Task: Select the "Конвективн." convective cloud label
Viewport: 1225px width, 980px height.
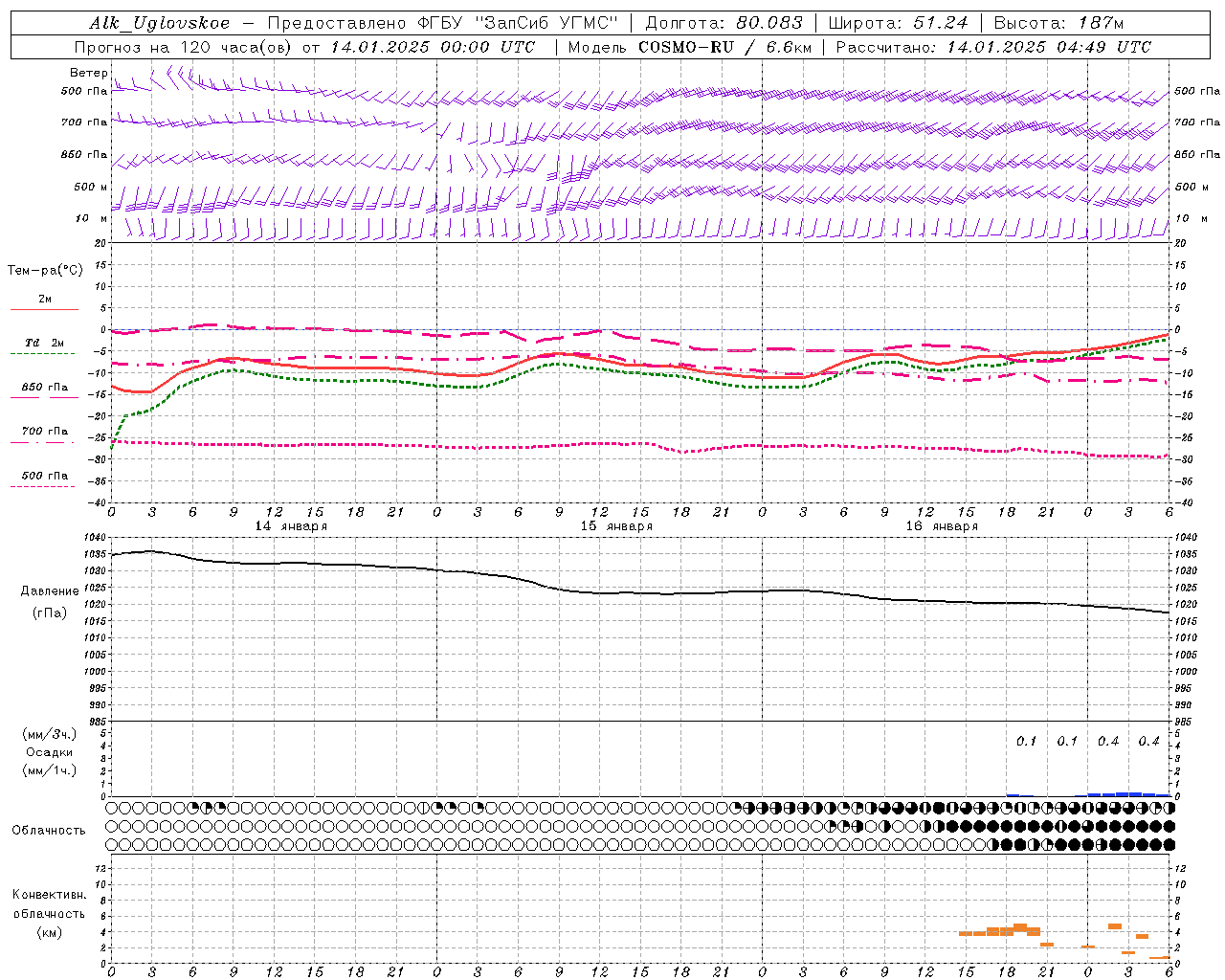Action: coord(49,895)
